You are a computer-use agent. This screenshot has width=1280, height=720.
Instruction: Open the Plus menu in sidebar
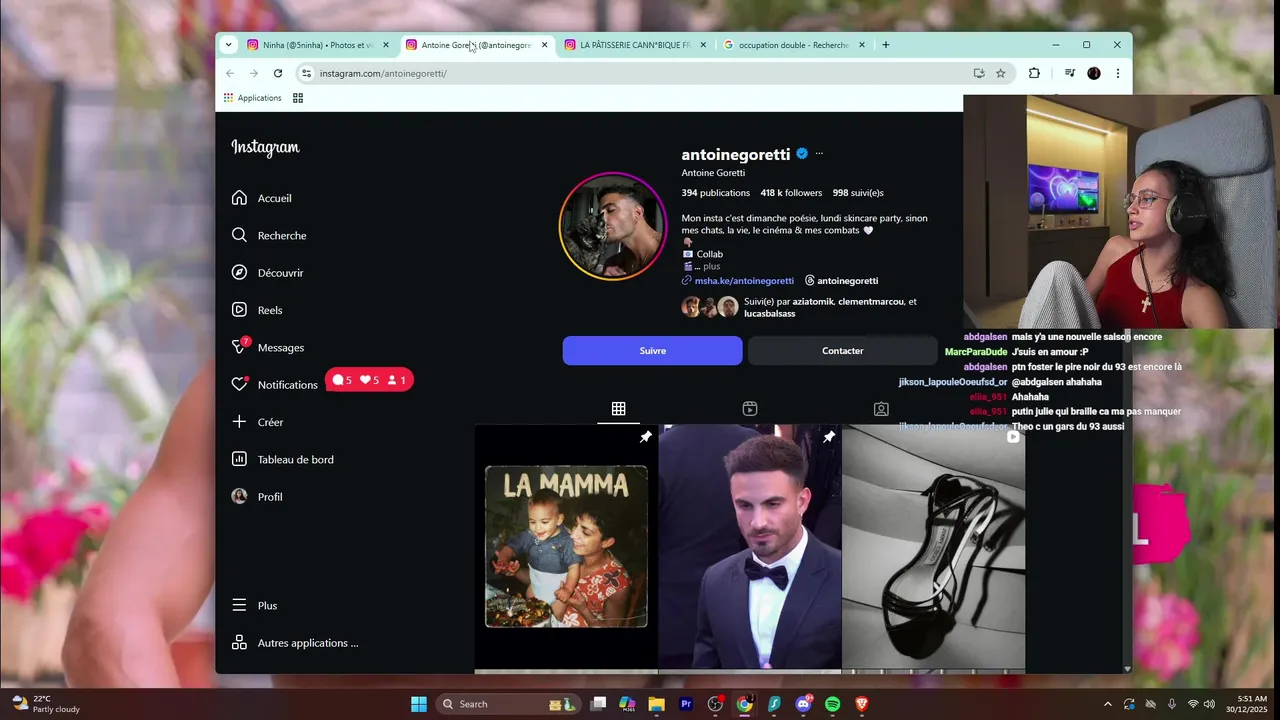pyautogui.click(x=254, y=606)
